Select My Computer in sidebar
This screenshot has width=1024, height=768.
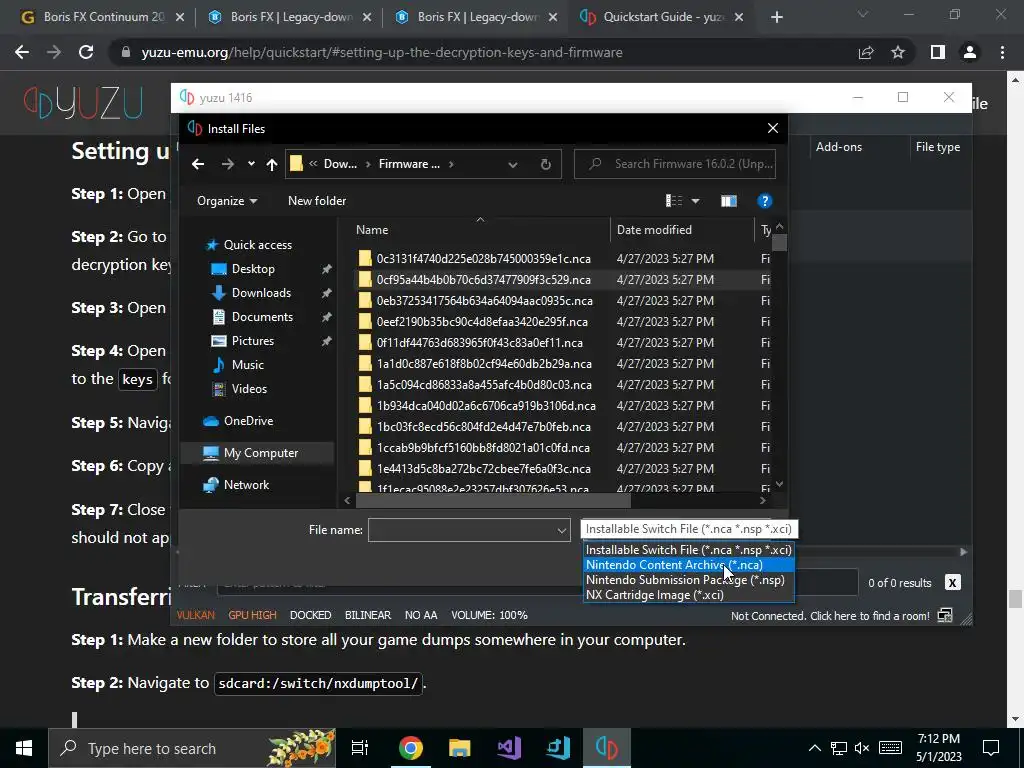tap(261, 453)
